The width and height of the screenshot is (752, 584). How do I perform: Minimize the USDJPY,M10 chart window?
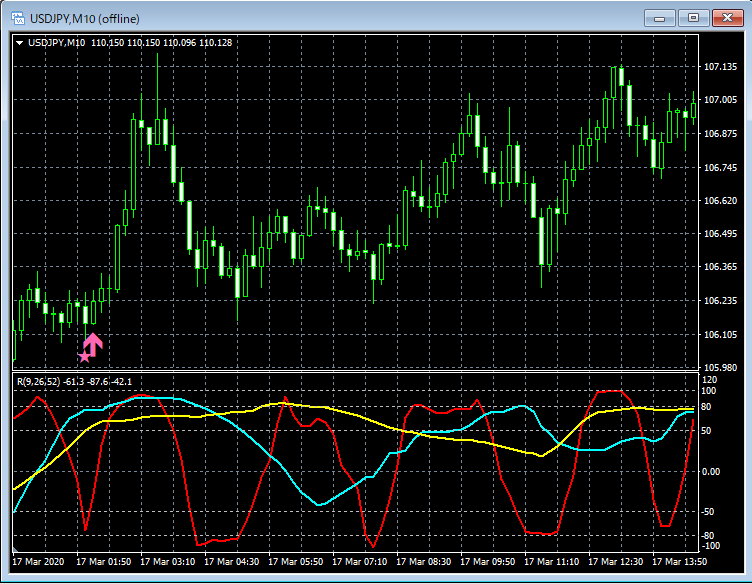click(660, 18)
